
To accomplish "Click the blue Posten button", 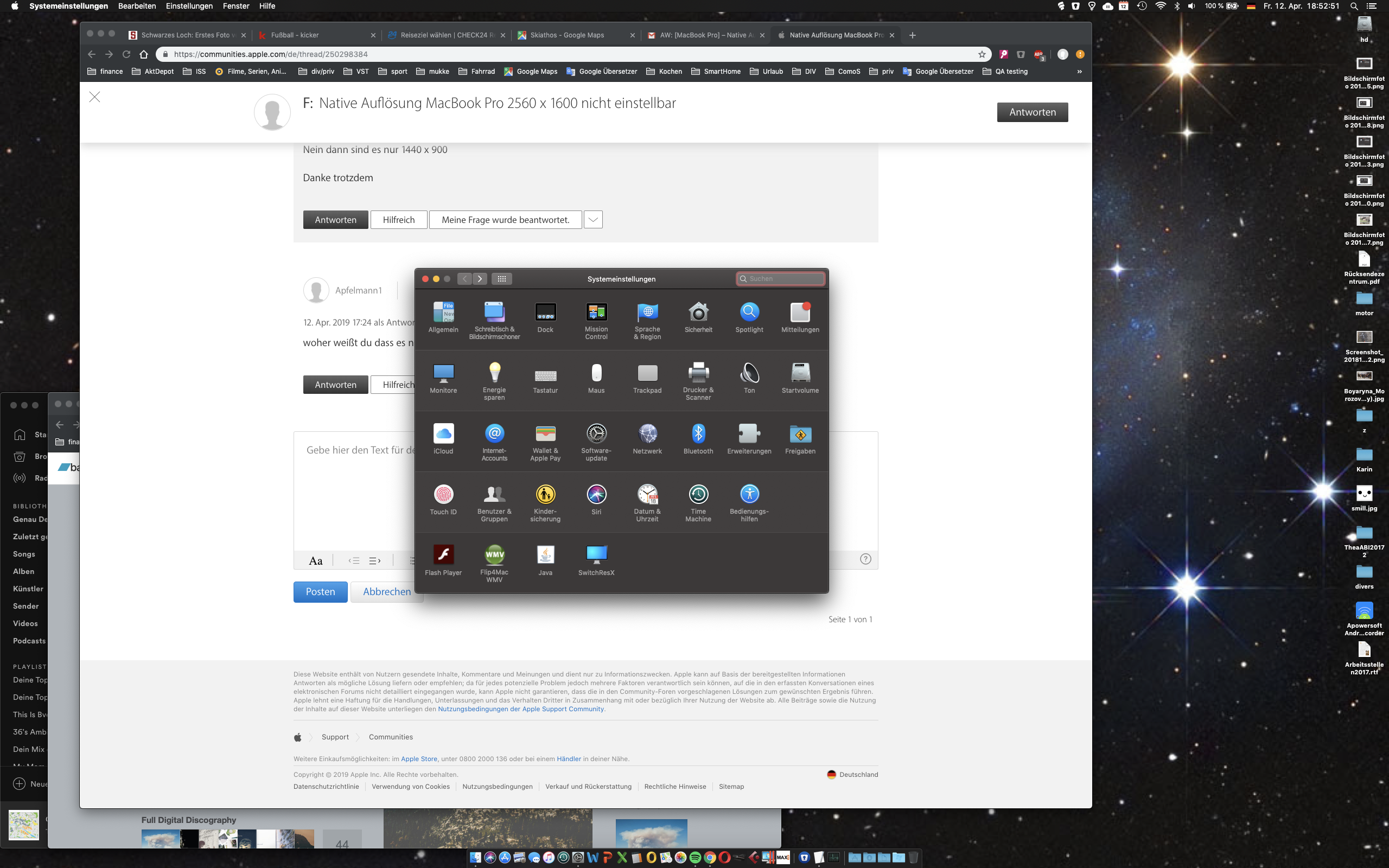I will pyautogui.click(x=320, y=592).
